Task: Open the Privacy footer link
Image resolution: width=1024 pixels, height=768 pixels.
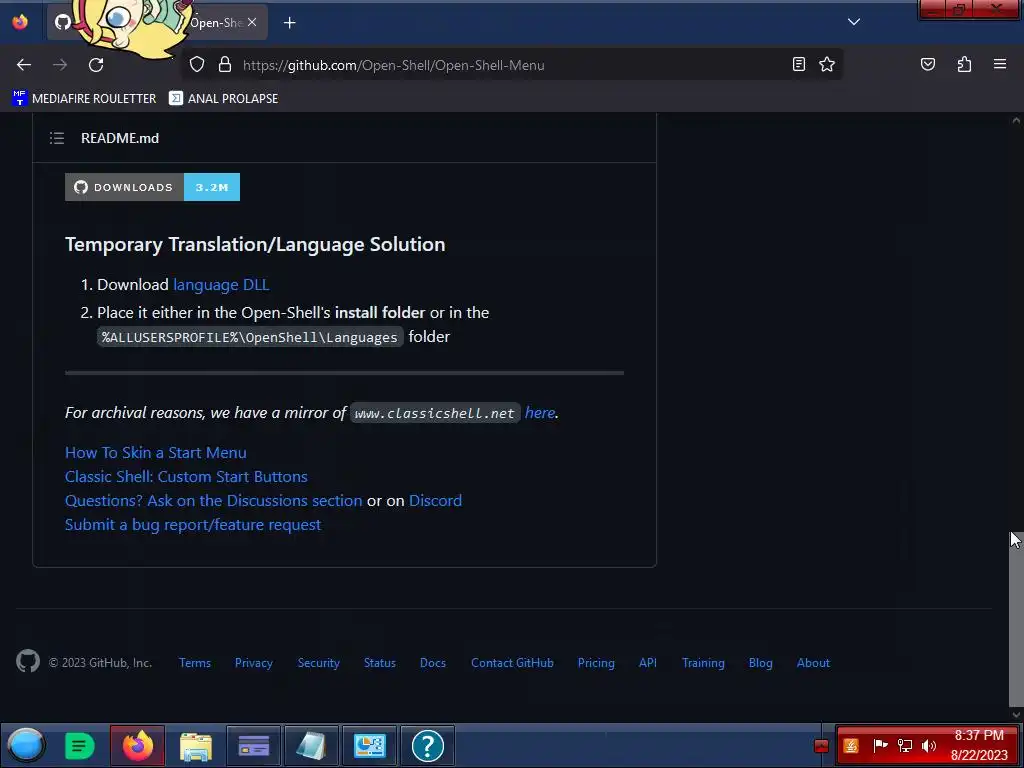Action: click(253, 663)
